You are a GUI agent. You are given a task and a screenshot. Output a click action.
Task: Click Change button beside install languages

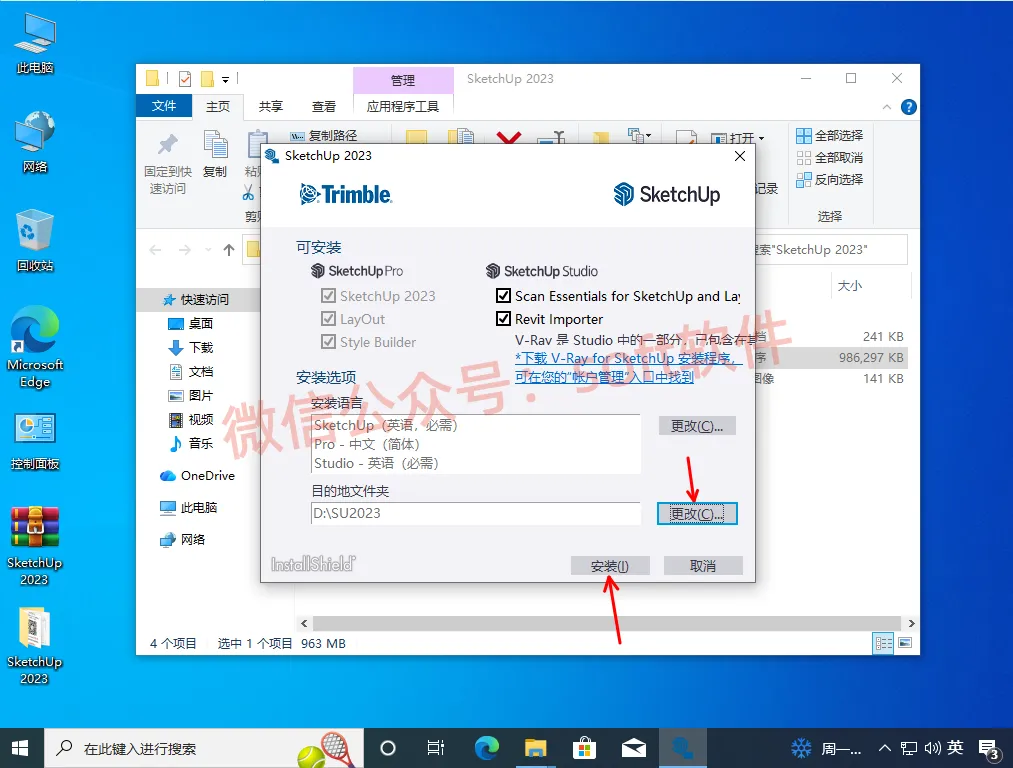click(x=696, y=426)
